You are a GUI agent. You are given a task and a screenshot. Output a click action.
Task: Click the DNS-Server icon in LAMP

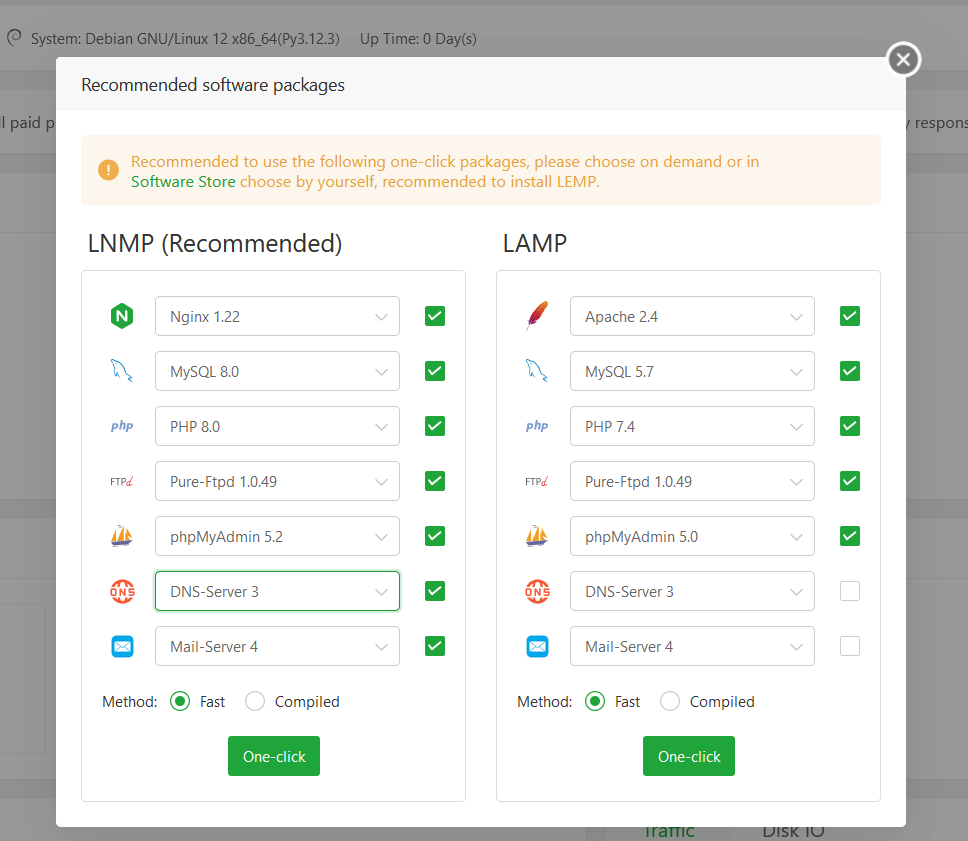537,591
